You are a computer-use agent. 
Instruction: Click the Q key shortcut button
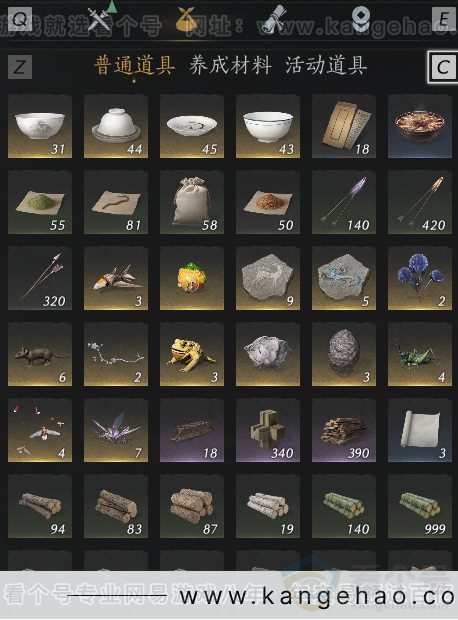tap(20, 19)
